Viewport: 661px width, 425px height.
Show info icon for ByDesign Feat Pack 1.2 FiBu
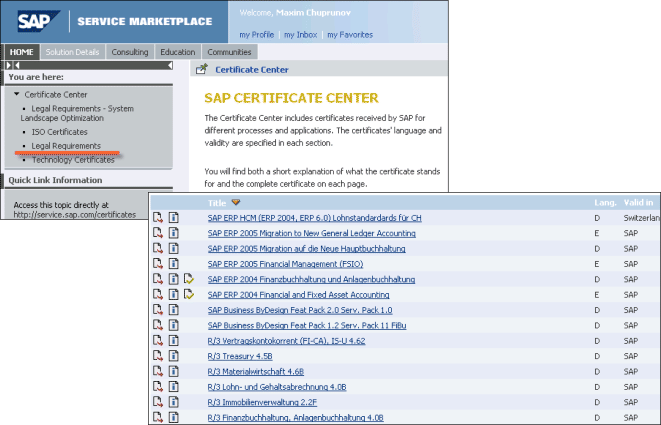[x=174, y=325]
